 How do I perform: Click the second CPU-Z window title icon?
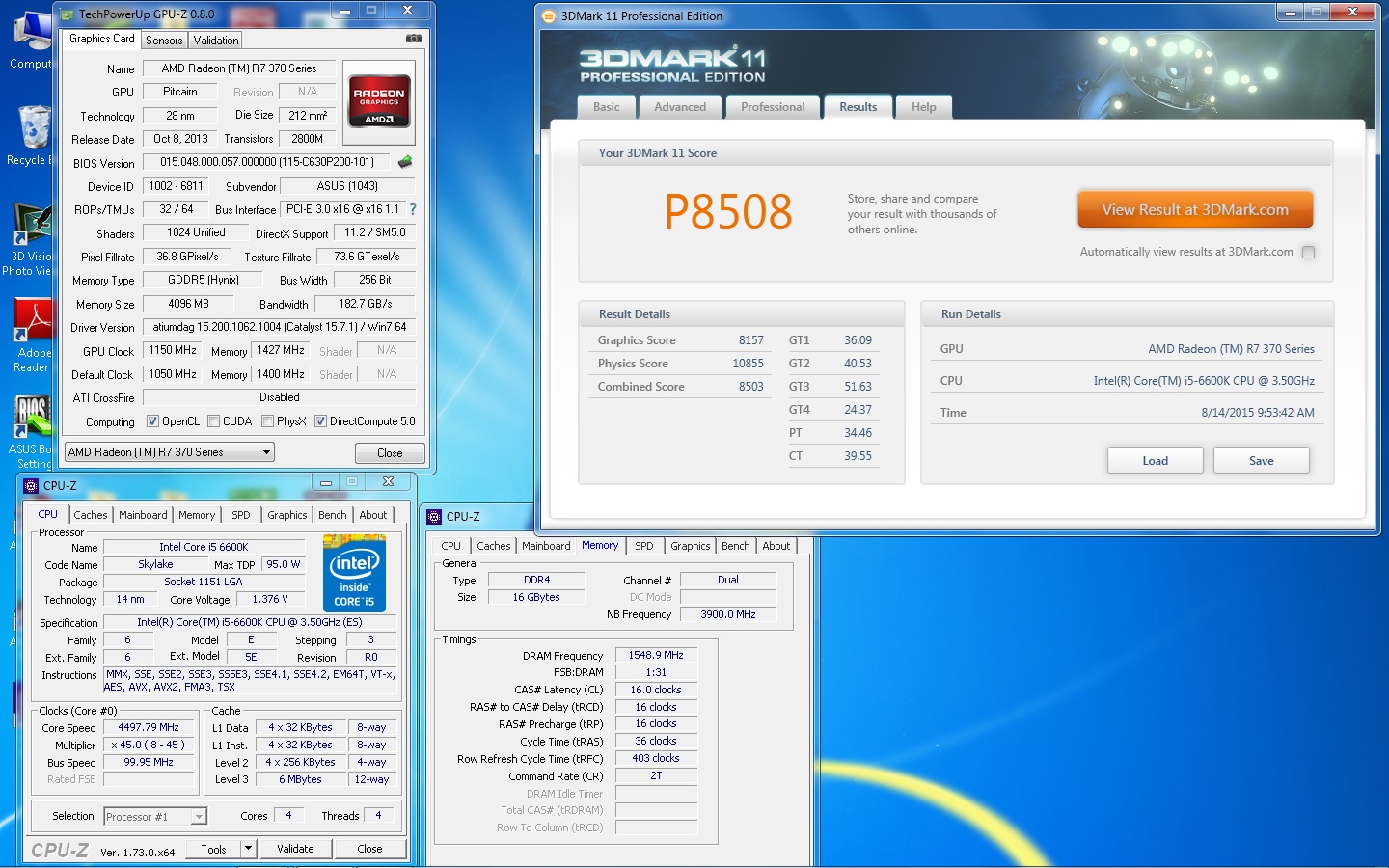[x=434, y=516]
